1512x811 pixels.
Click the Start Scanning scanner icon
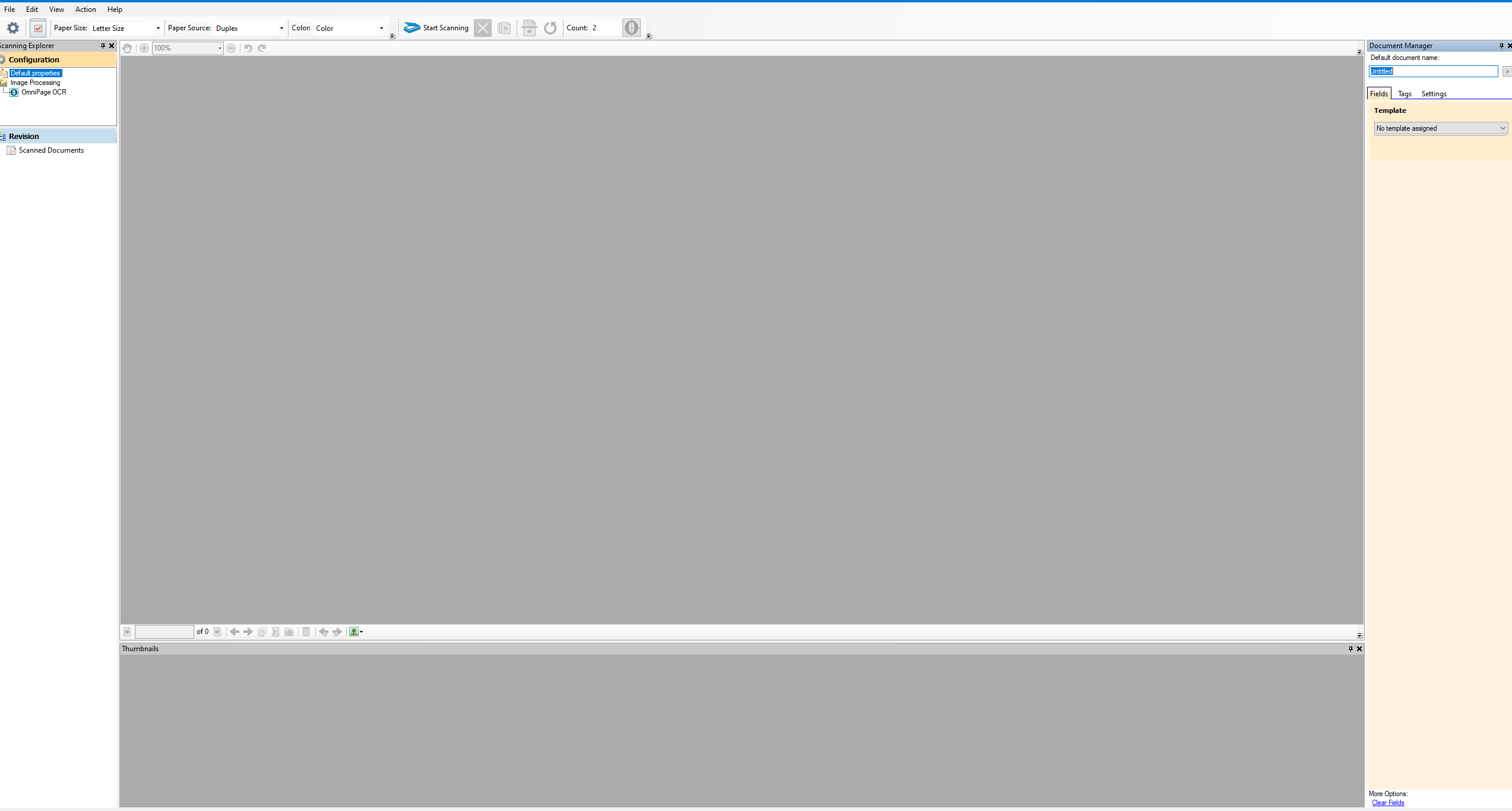[x=412, y=28]
